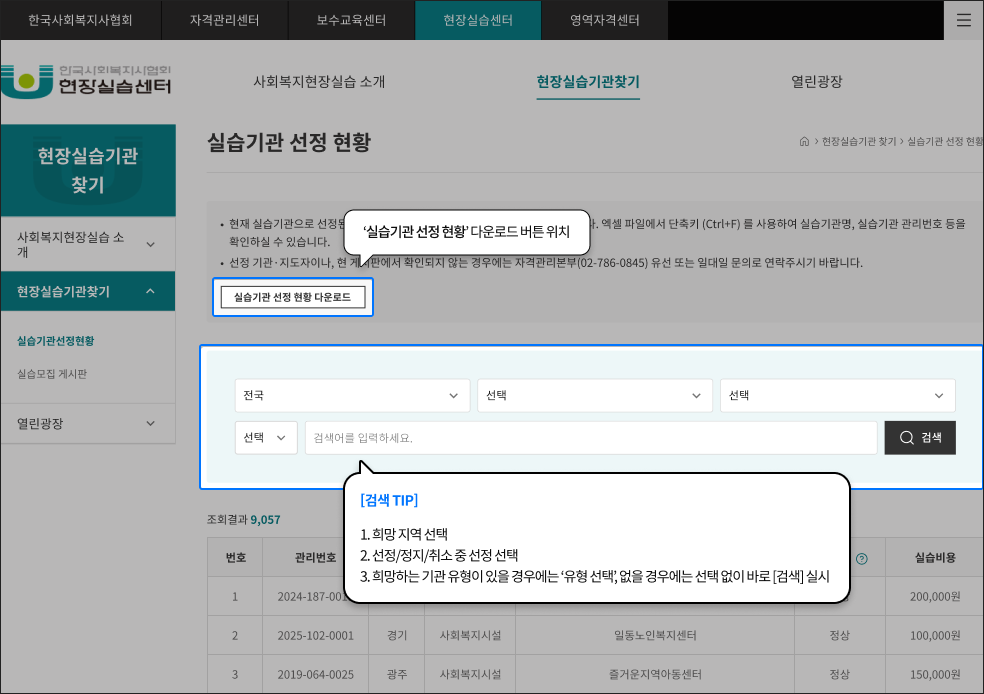Switch to 자격관리센터 tab
This screenshot has height=694, width=984.
[x=224, y=20]
